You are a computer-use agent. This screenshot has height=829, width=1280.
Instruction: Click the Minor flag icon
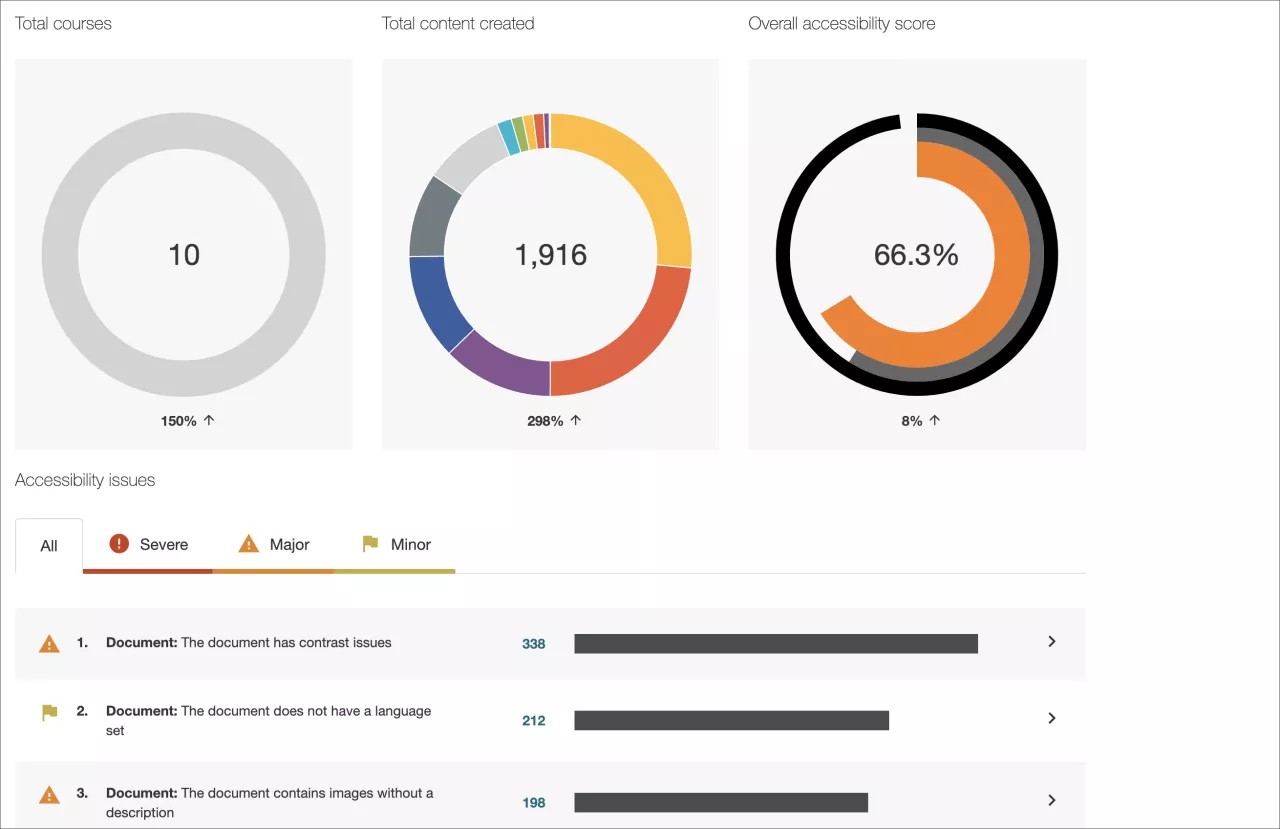click(x=369, y=544)
